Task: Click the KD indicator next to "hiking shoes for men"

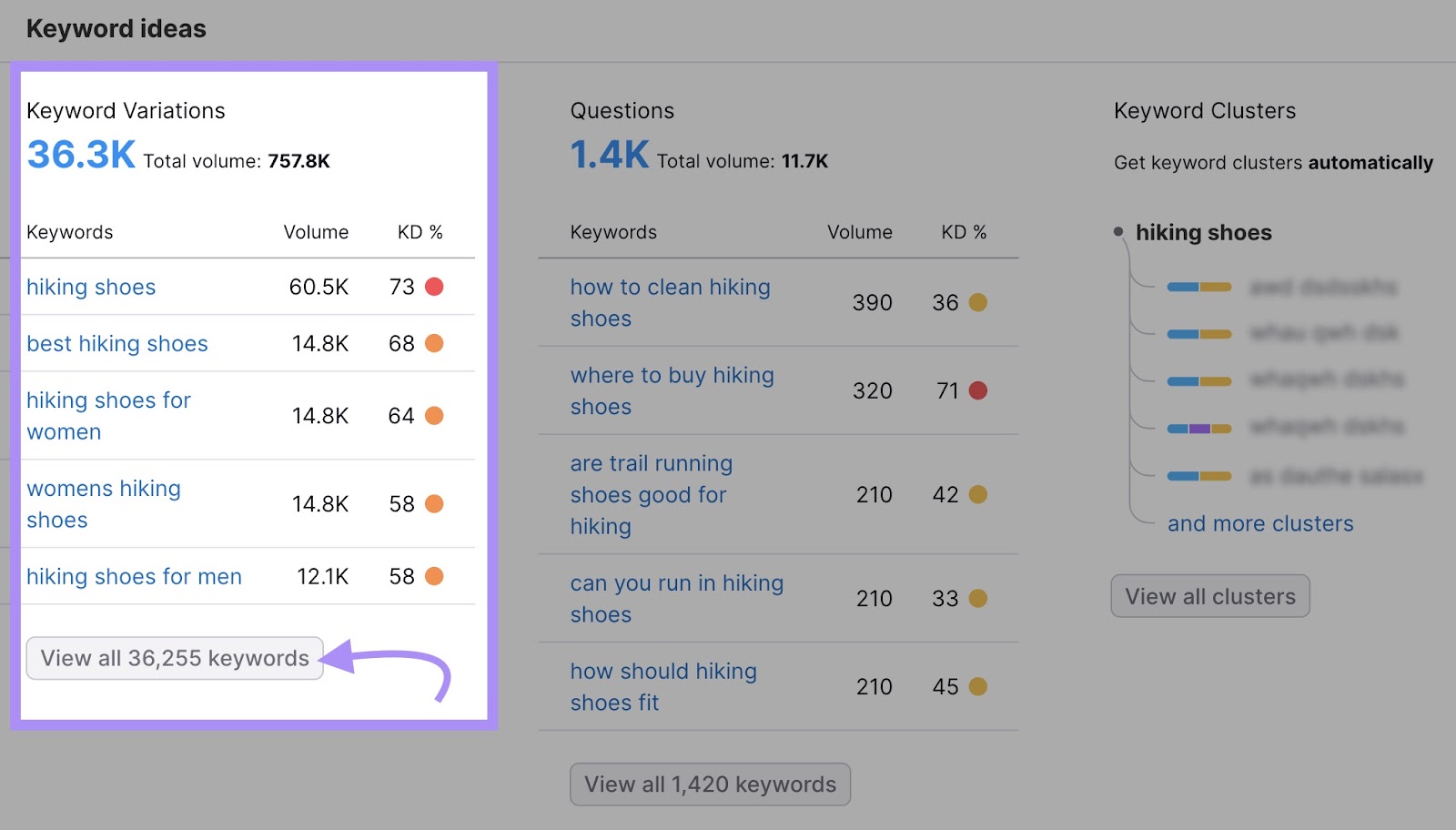Action: 436,576
